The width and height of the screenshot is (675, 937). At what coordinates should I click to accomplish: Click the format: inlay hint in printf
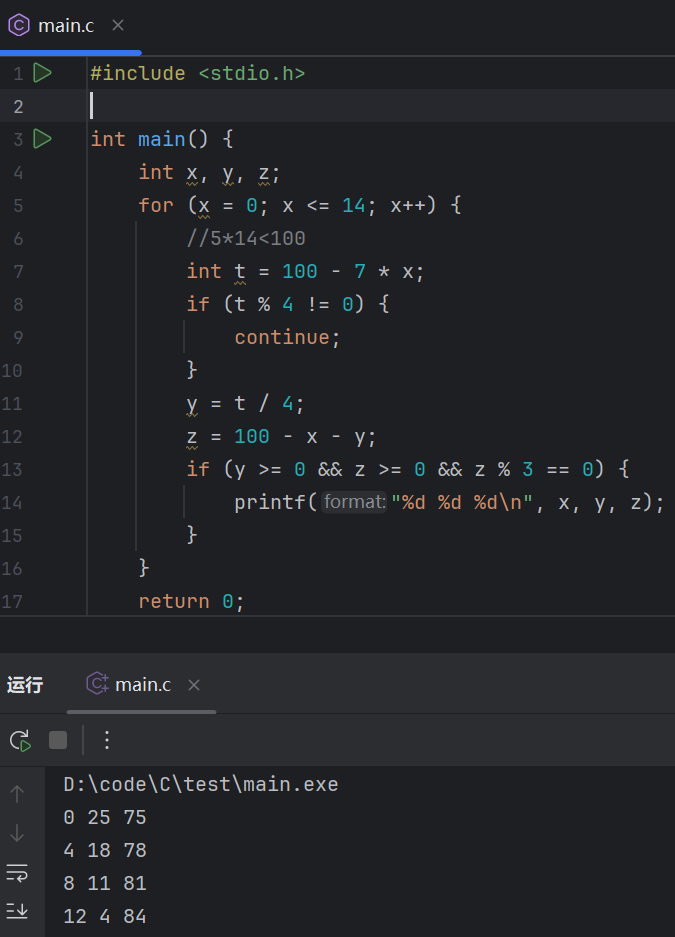point(354,502)
